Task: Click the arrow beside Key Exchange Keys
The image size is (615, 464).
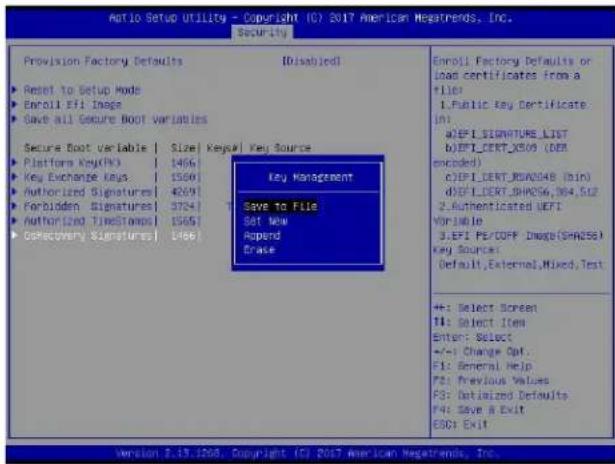Action: coord(15,177)
